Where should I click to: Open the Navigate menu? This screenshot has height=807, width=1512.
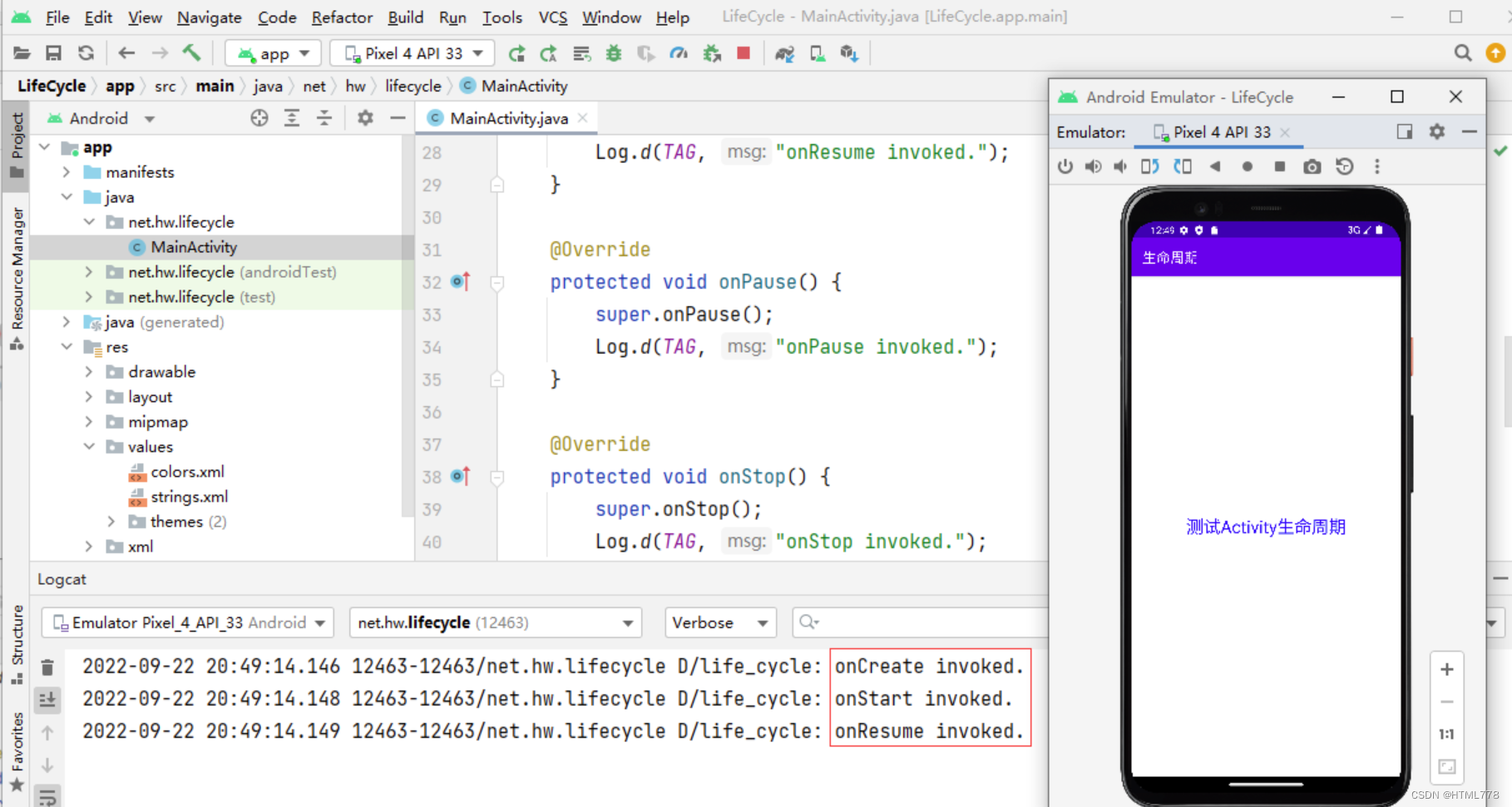coord(209,17)
